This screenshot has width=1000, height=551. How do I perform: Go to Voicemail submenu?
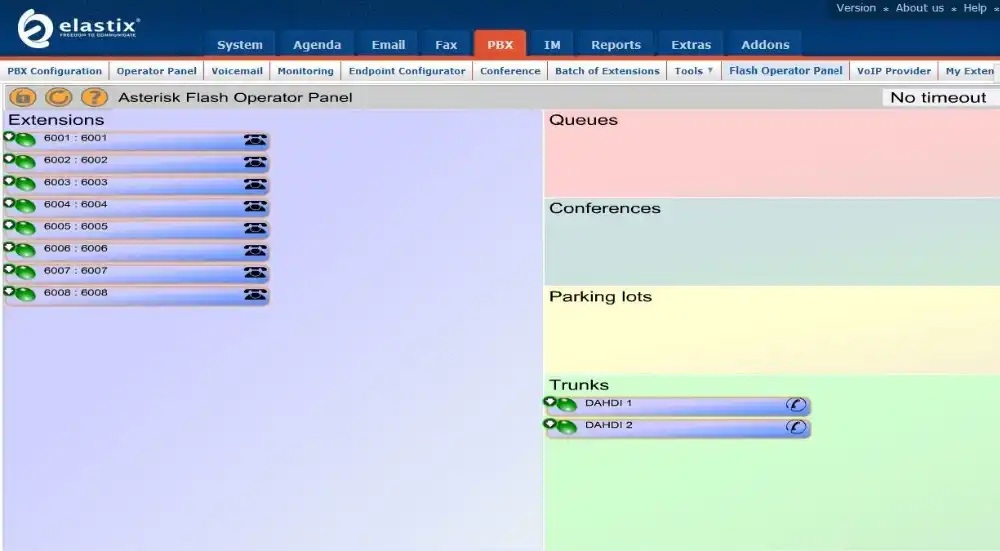click(x=237, y=71)
